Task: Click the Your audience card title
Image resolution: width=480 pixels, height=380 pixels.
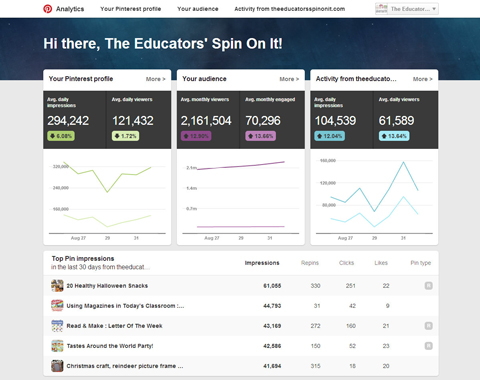Action: click(204, 79)
